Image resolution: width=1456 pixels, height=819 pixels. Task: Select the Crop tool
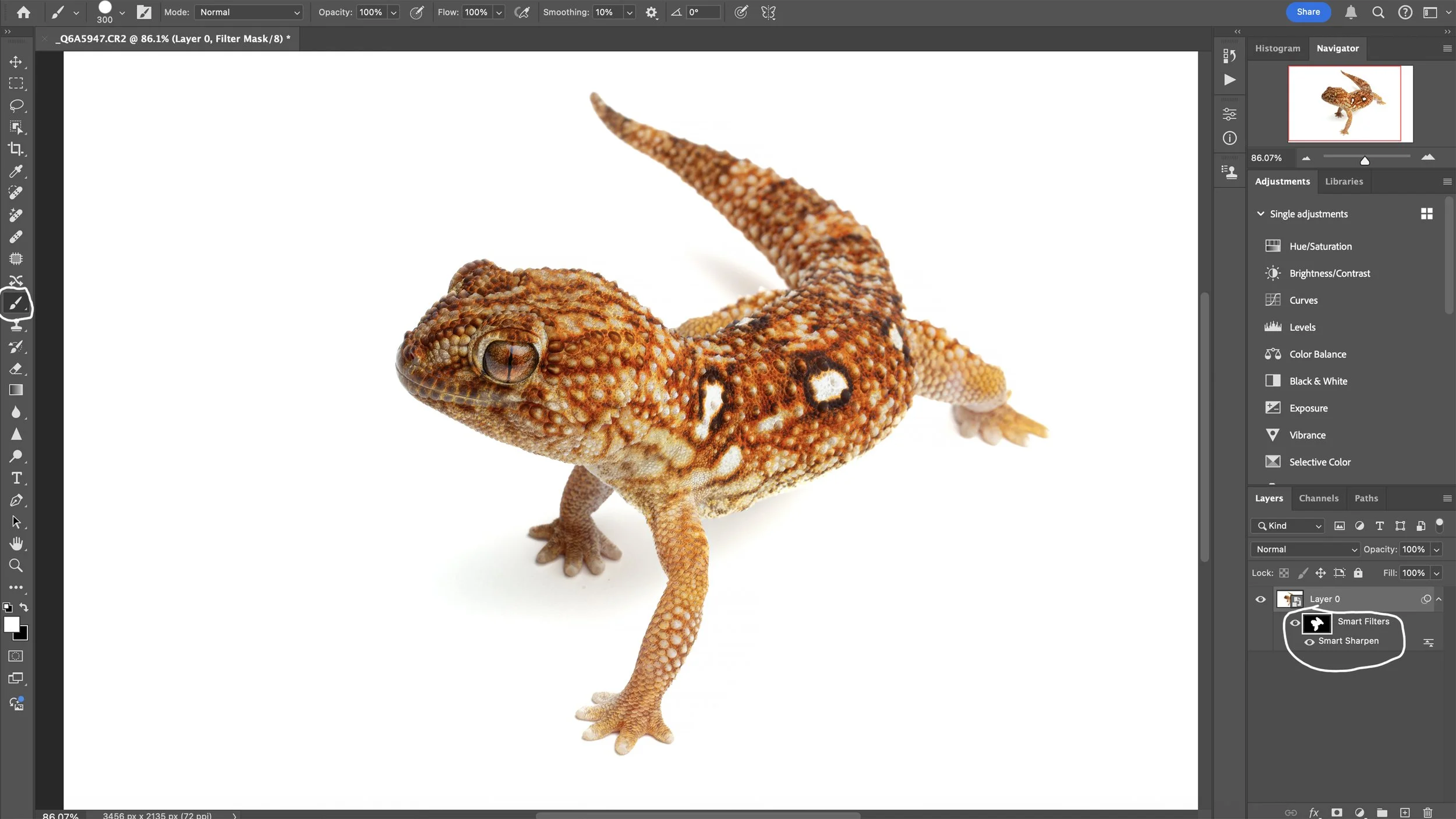(16, 149)
